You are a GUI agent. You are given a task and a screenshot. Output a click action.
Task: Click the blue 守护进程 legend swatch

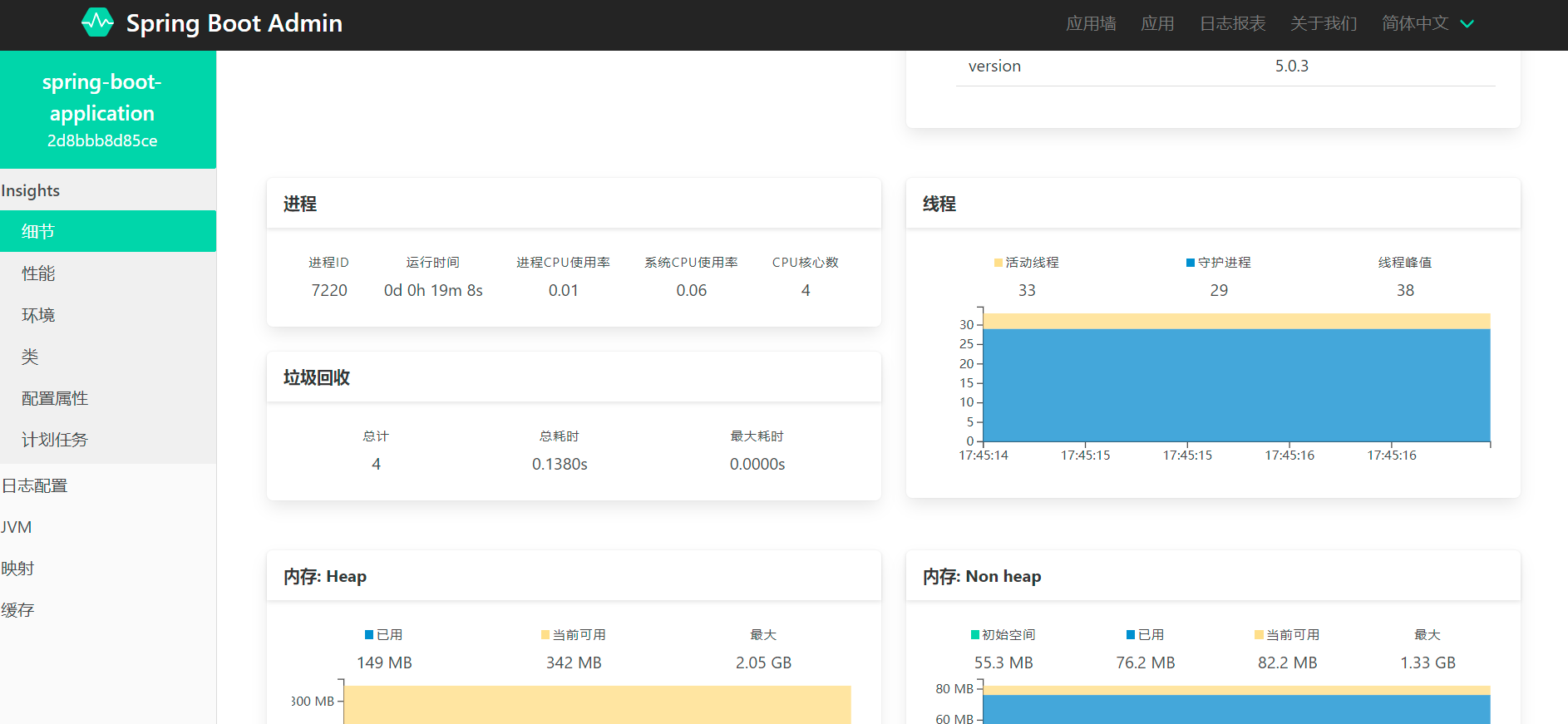pos(1191,263)
